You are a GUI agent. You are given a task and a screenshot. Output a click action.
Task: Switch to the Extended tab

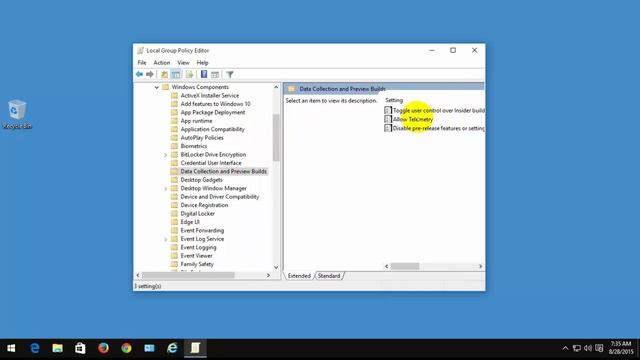click(x=299, y=276)
